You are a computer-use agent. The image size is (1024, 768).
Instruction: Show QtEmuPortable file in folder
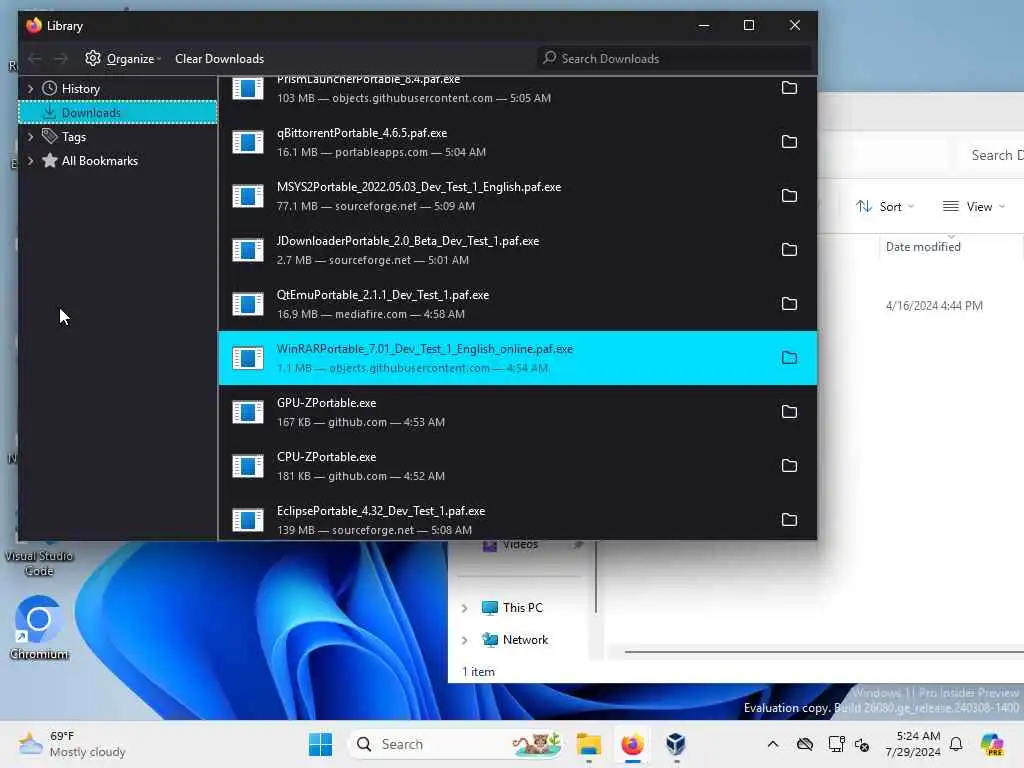point(789,304)
